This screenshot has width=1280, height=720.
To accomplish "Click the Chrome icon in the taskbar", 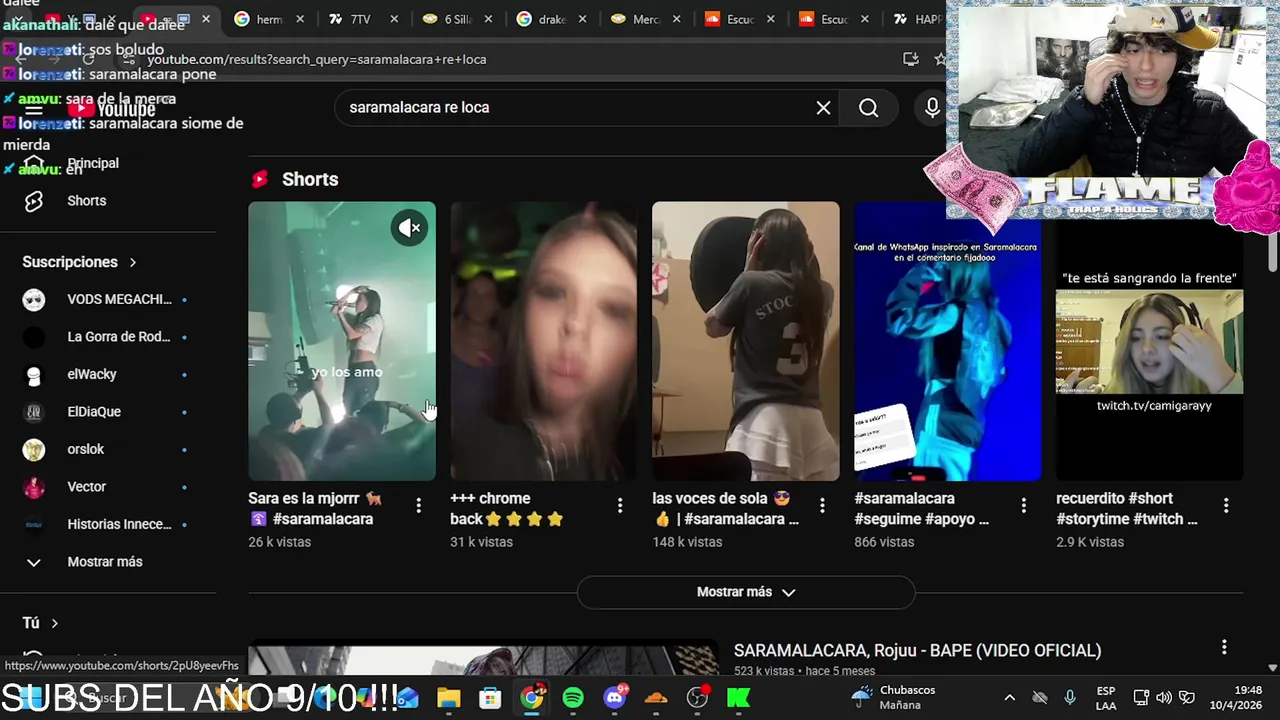I will click(x=532, y=698).
